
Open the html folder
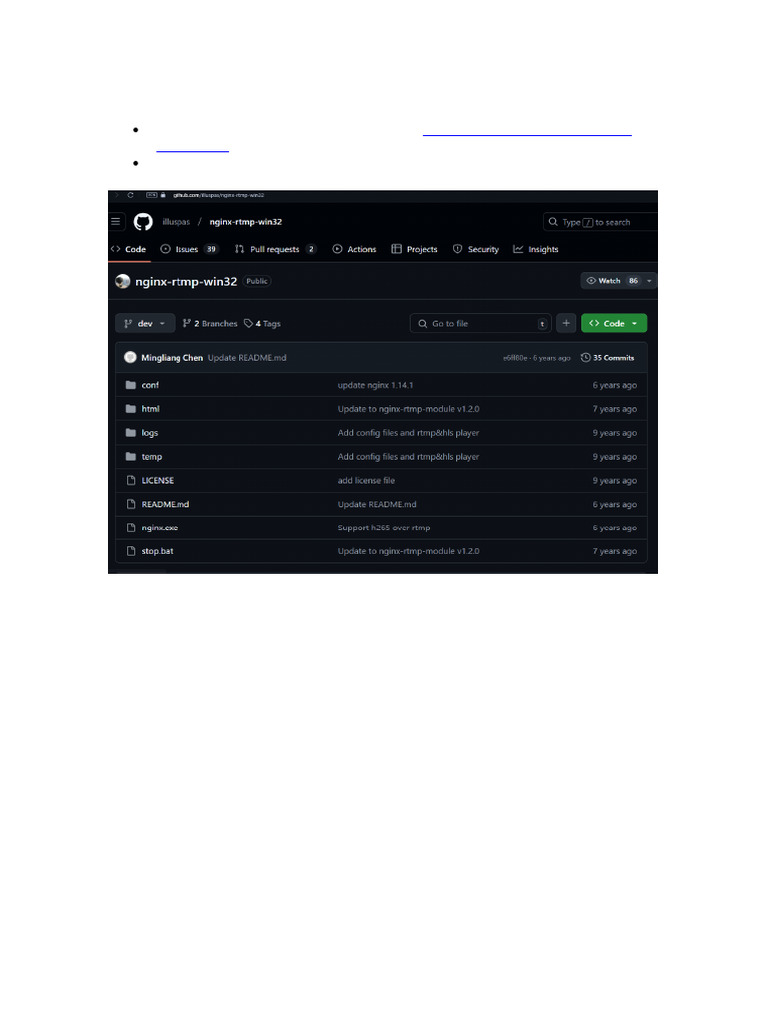click(150, 409)
